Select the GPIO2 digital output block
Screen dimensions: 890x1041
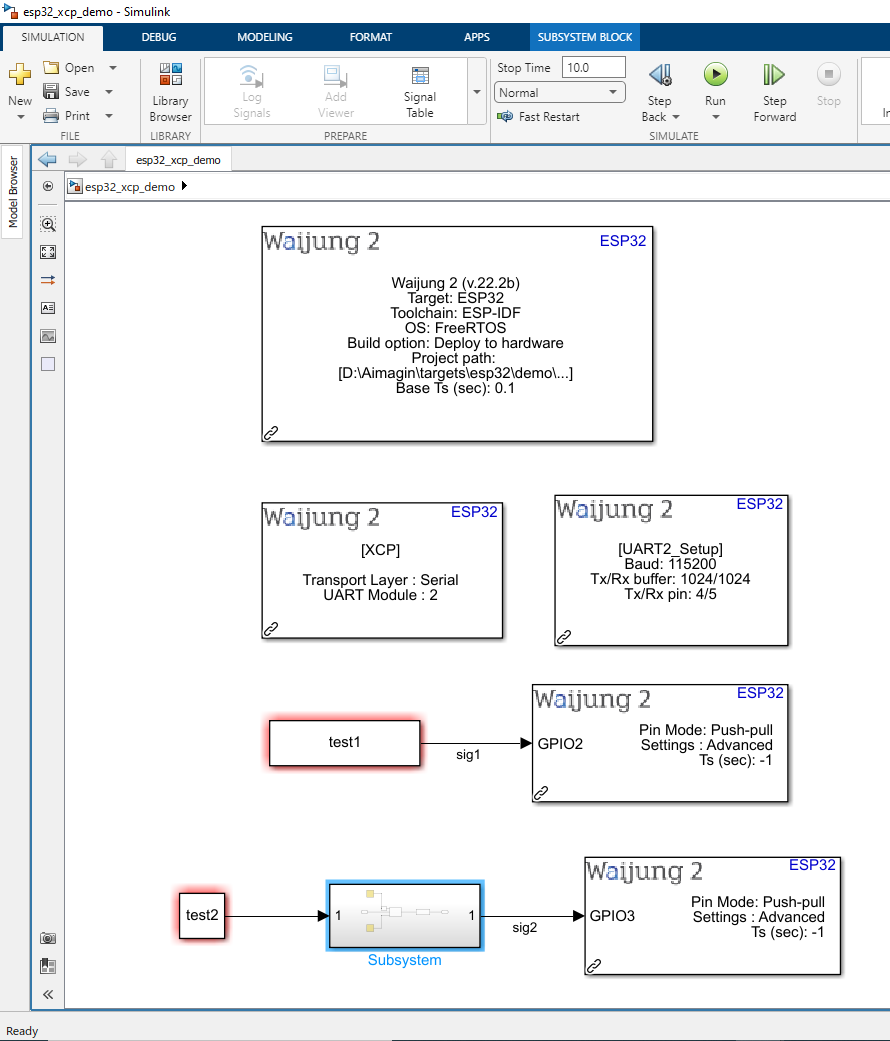(660, 744)
